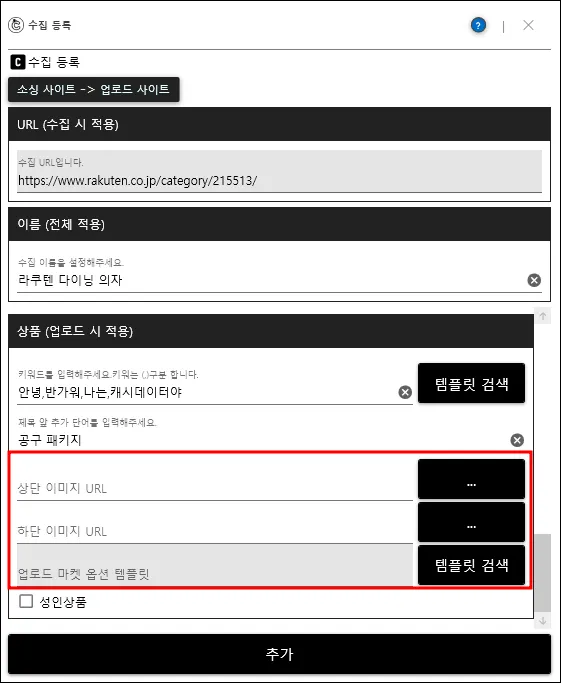The width and height of the screenshot is (561, 683).
Task: Browse for 상단 이미지 URL with ... button
Action: point(471,479)
